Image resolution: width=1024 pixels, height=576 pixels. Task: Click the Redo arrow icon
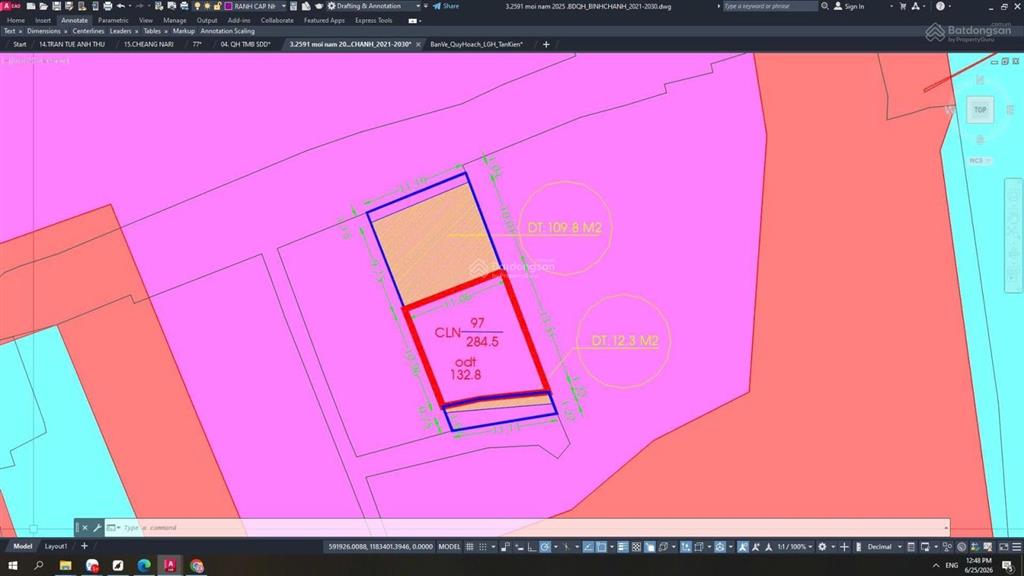click(139, 6)
